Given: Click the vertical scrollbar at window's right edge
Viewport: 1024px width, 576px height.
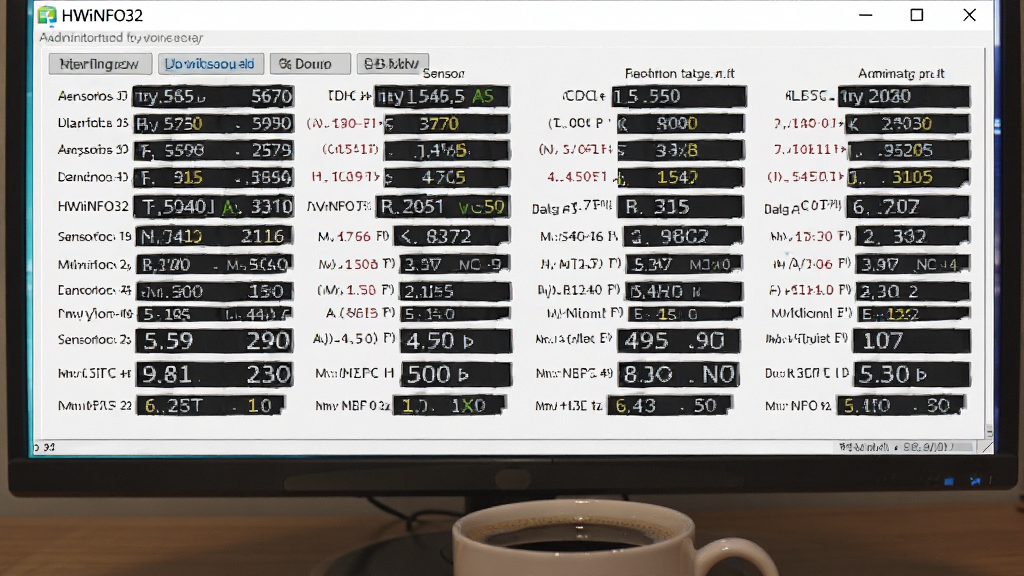Looking at the screenshot, I should click(x=989, y=242).
